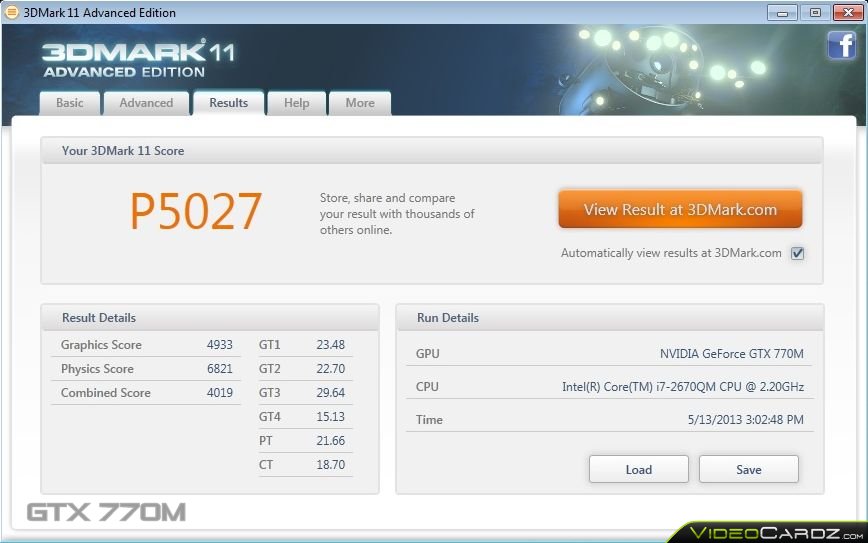Click the NVIDIA GeForce GTX 770M text
Screen dimensions: 868x543
(731, 354)
